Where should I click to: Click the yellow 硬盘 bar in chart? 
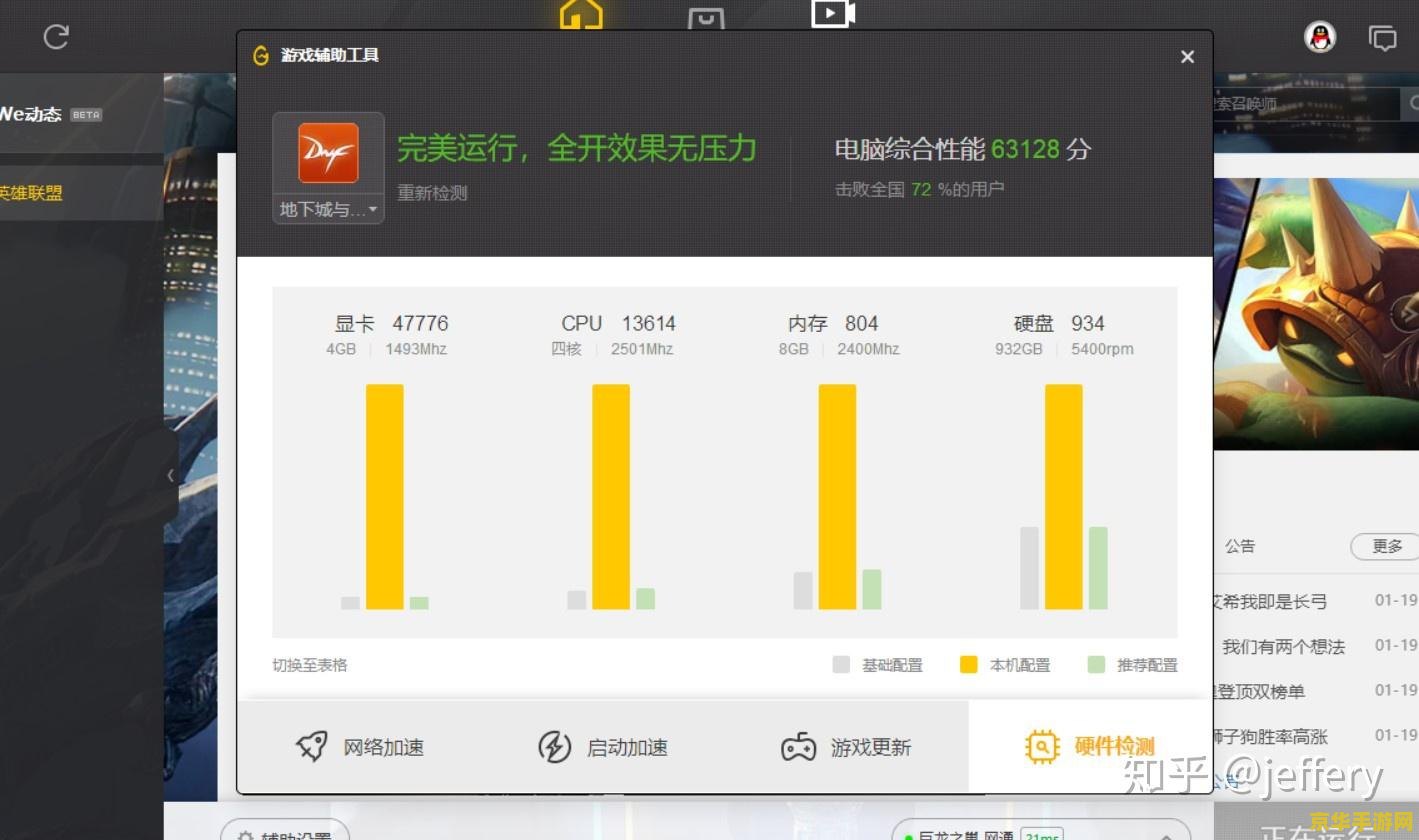click(x=1064, y=497)
